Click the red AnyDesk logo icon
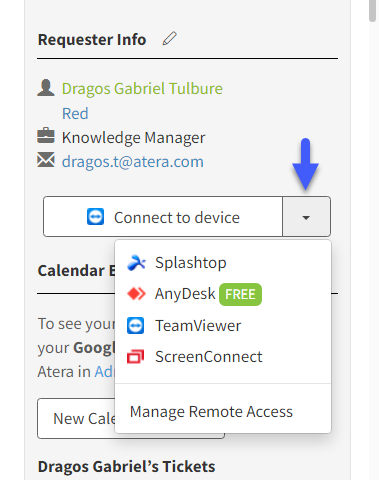The image size is (379, 480). [x=136, y=294]
